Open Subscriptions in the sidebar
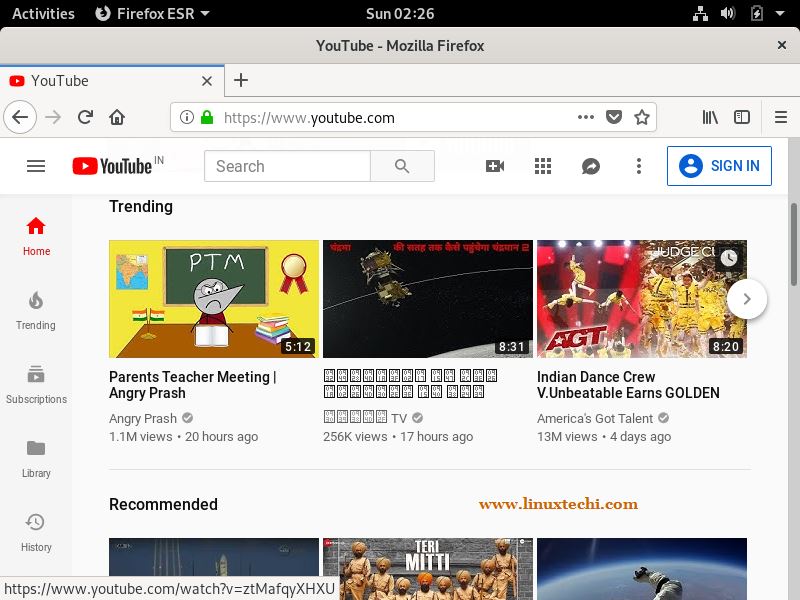 click(x=36, y=384)
